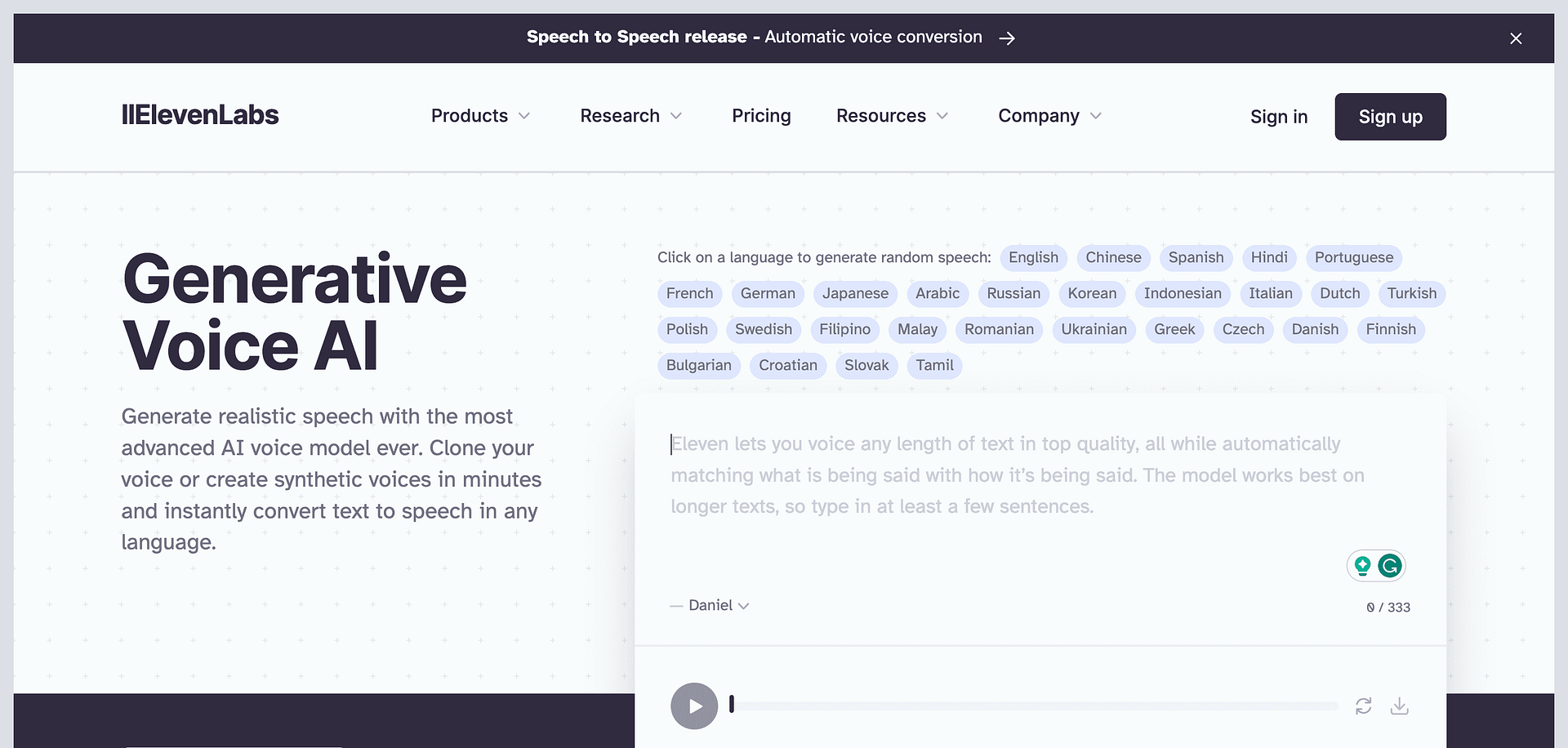The image size is (1568, 748).
Task: Regenerate speech with the refresh icon
Action: [1363, 706]
